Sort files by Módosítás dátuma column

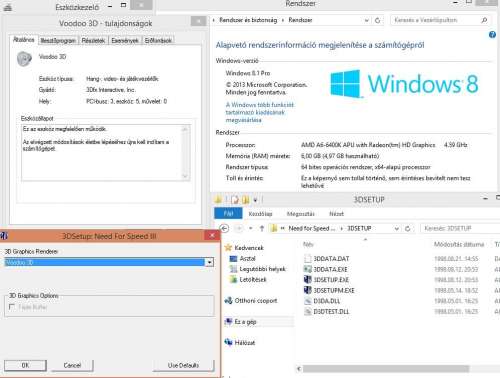[459, 244]
